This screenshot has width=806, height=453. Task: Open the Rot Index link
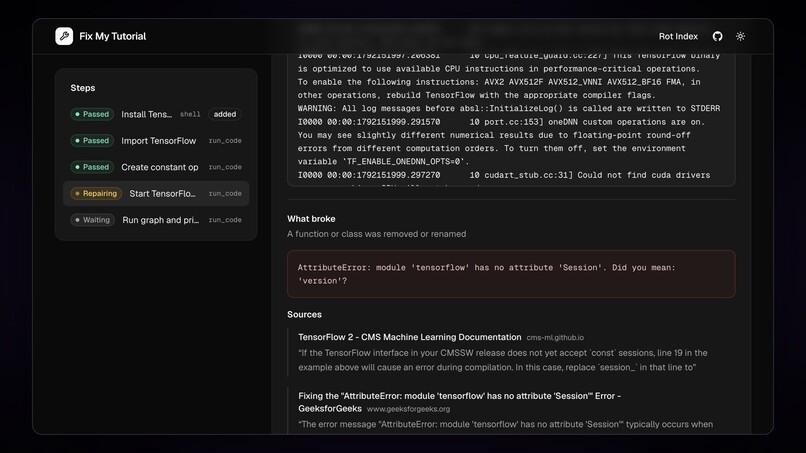point(678,37)
